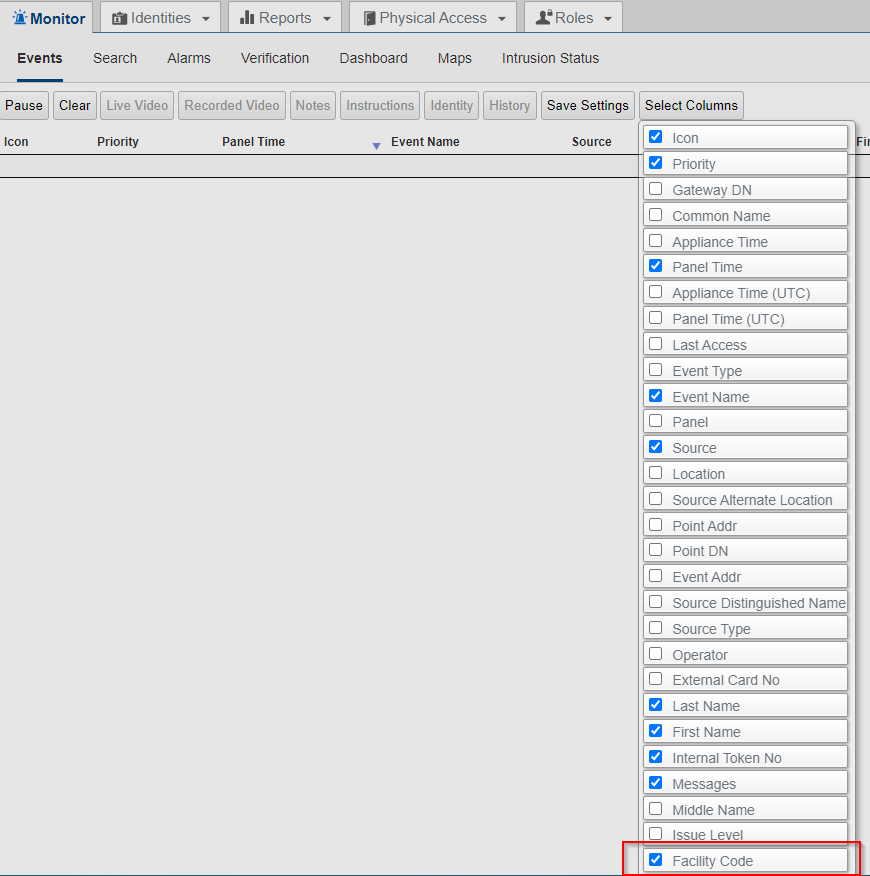
Task: Click the Reports bar-chart icon
Action: tap(249, 17)
